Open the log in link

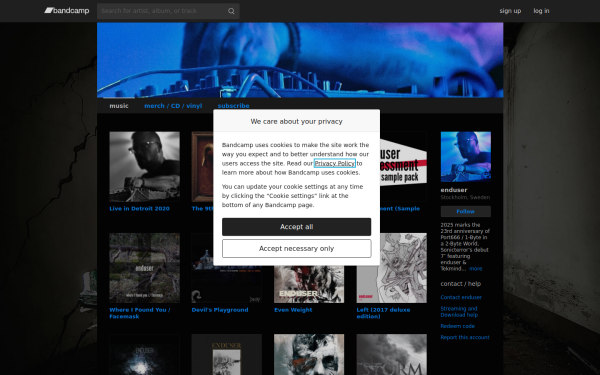(x=541, y=11)
